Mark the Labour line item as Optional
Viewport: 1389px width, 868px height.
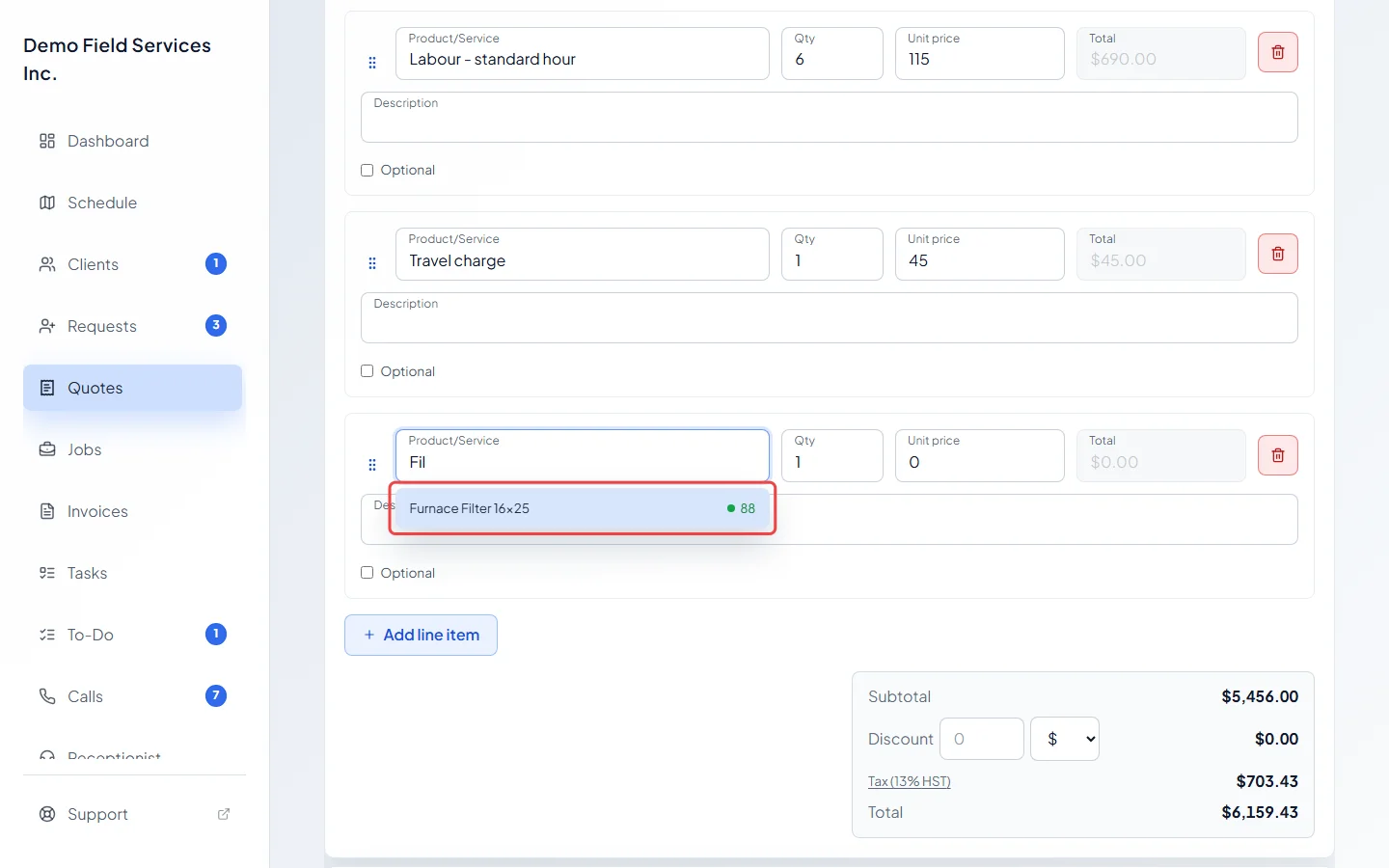(x=367, y=171)
